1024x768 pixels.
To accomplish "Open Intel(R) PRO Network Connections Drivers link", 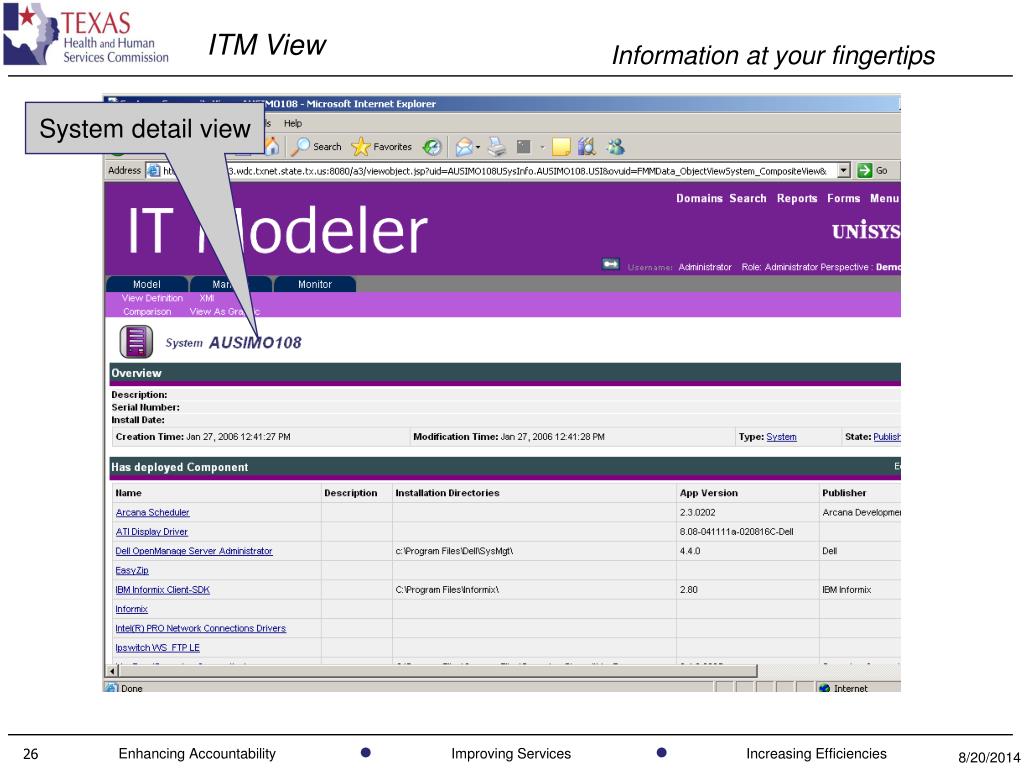I will click(x=200, y=628).
